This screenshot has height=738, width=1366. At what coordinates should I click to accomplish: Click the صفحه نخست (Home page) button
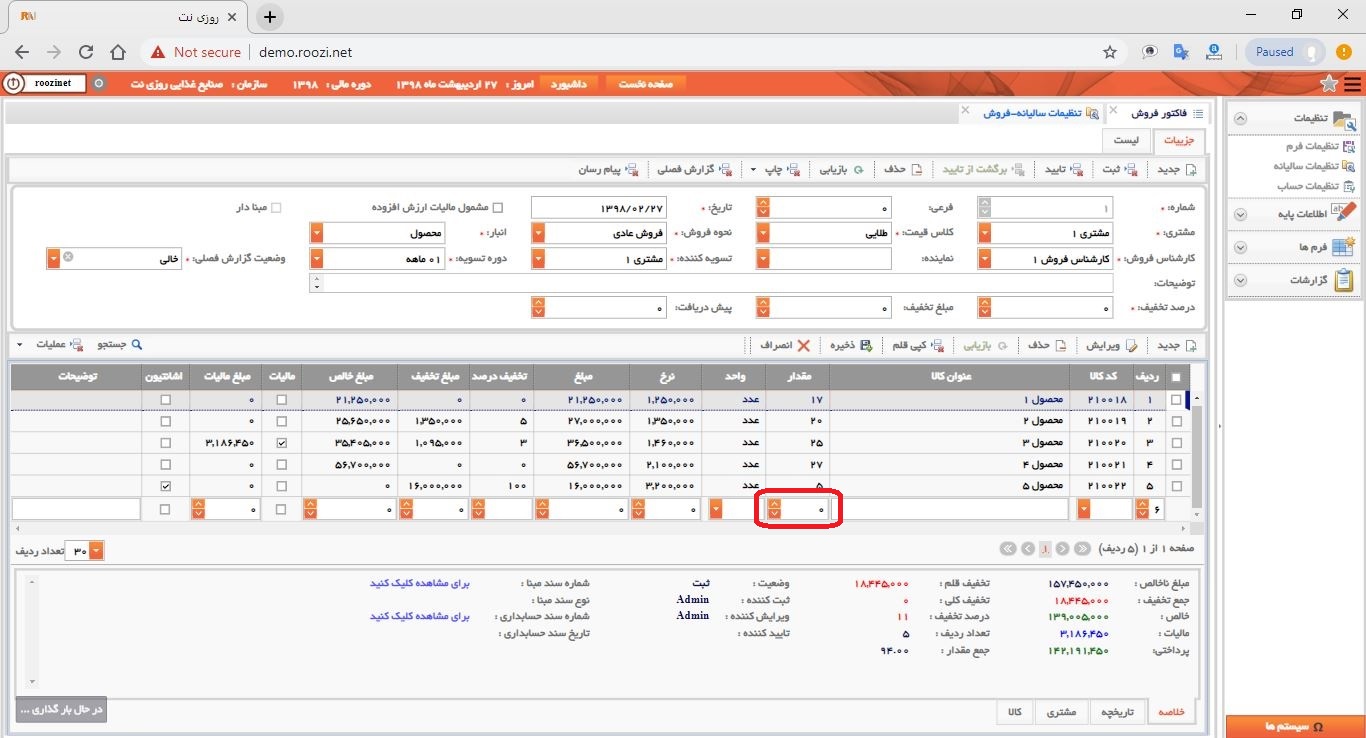646,84
